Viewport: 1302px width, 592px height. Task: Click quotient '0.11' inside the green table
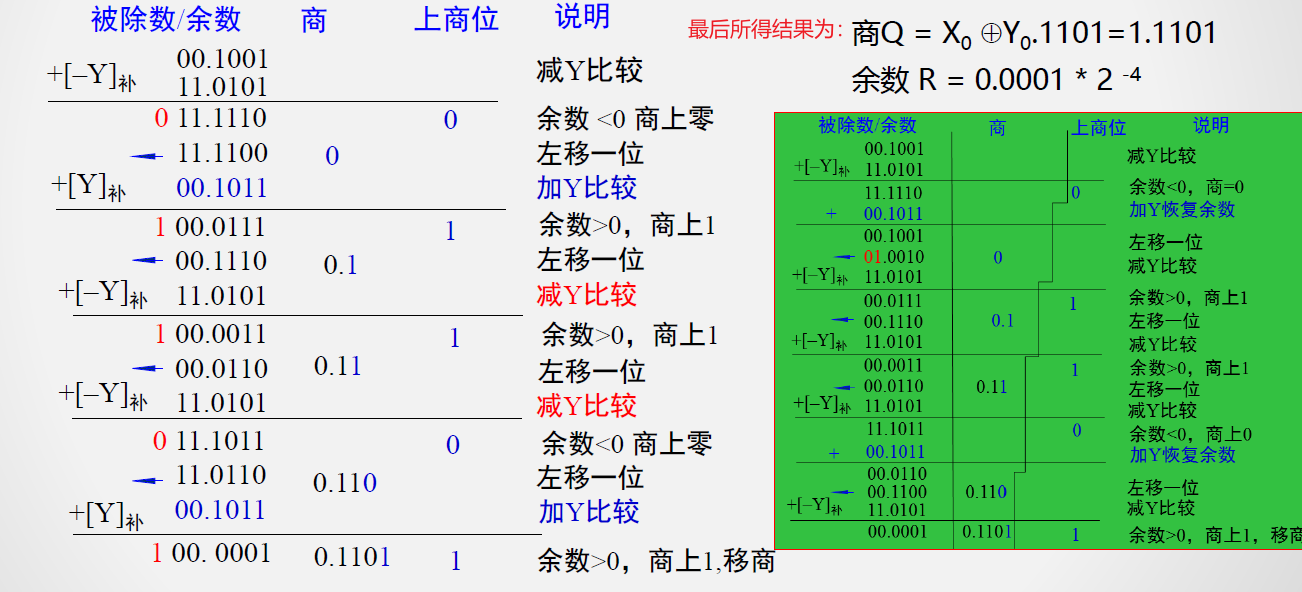pyautogui.click(x=991, y=386)
